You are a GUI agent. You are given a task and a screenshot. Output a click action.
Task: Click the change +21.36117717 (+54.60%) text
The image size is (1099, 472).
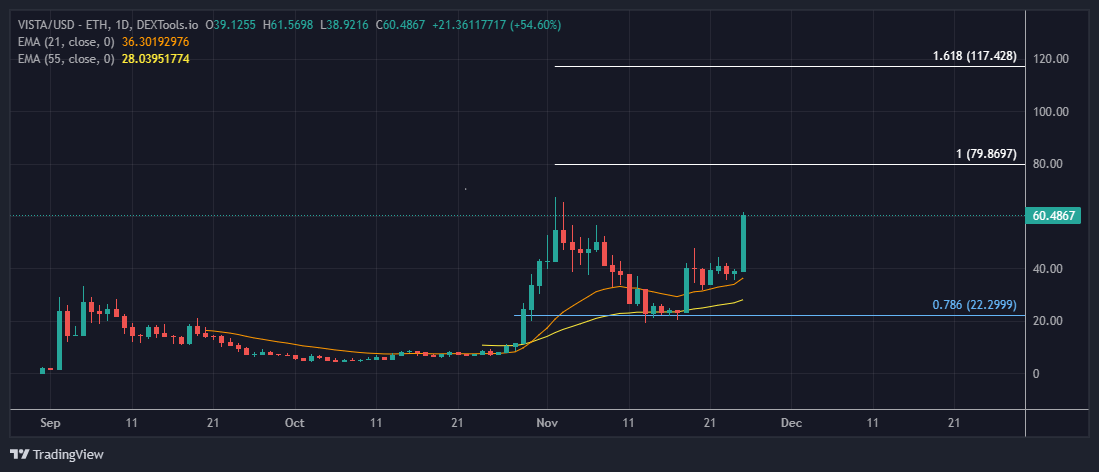496,25
